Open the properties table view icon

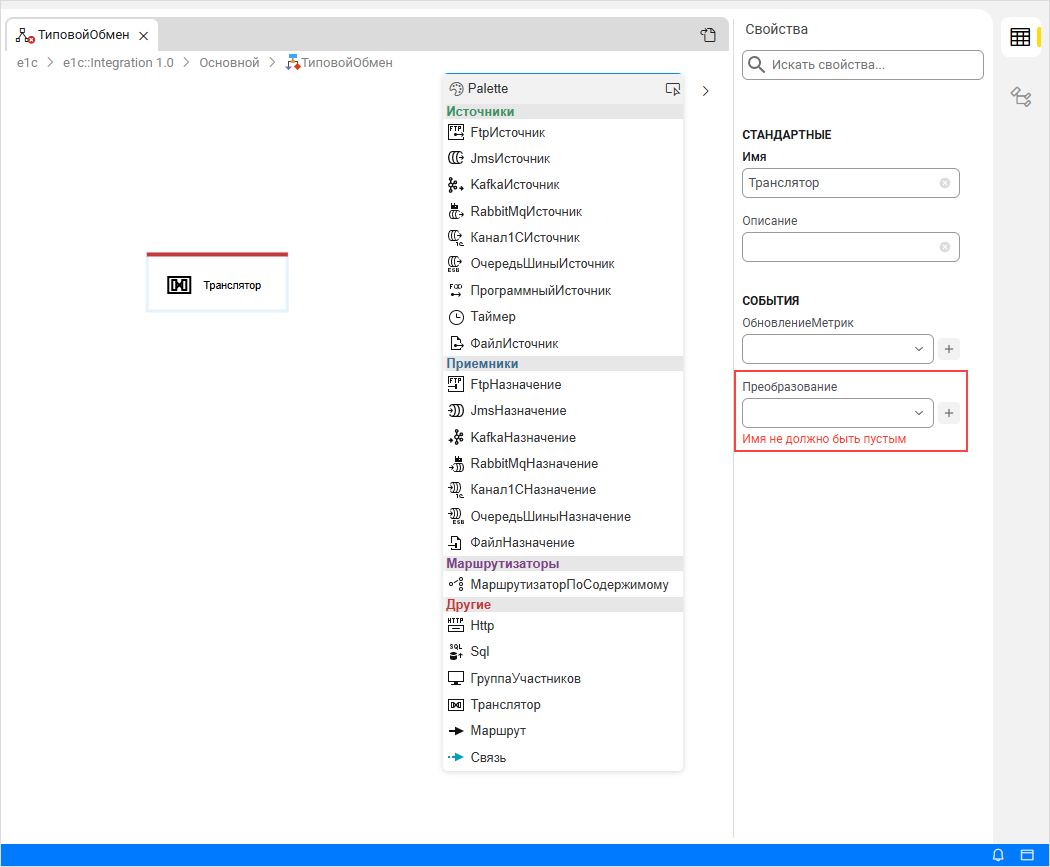click(x=1020, y=38)
